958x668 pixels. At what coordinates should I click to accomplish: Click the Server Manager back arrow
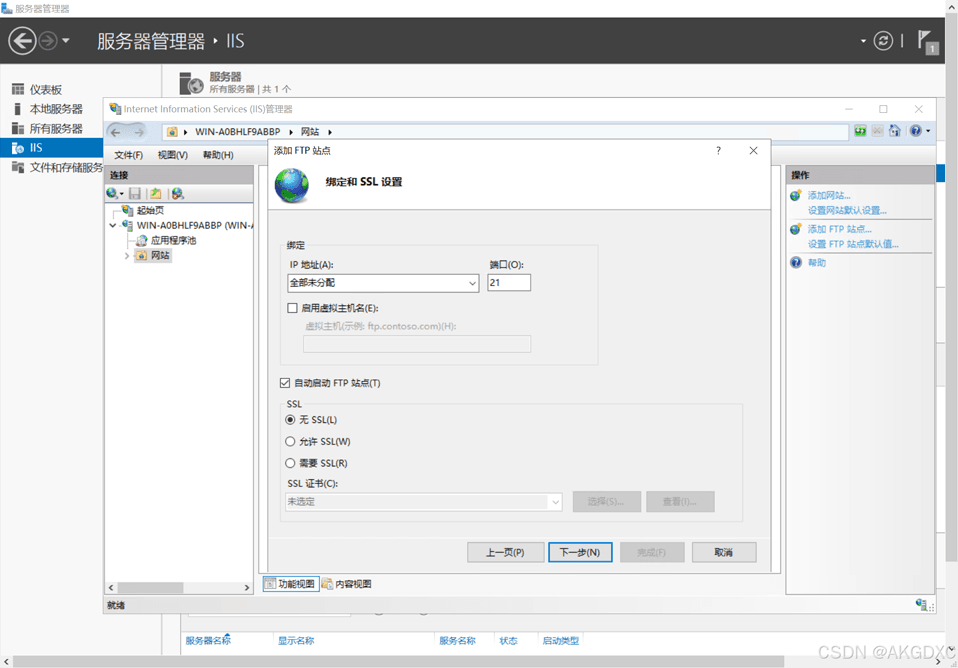coord(22,41)
